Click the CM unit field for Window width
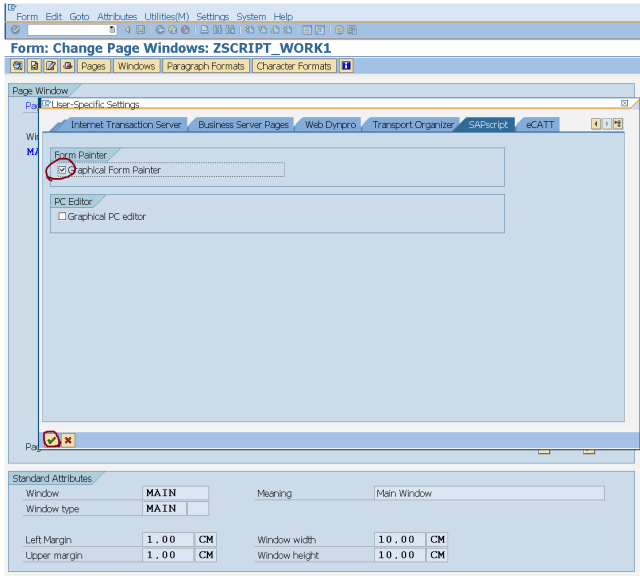This screenshot has width=640, height=576. 437,540
